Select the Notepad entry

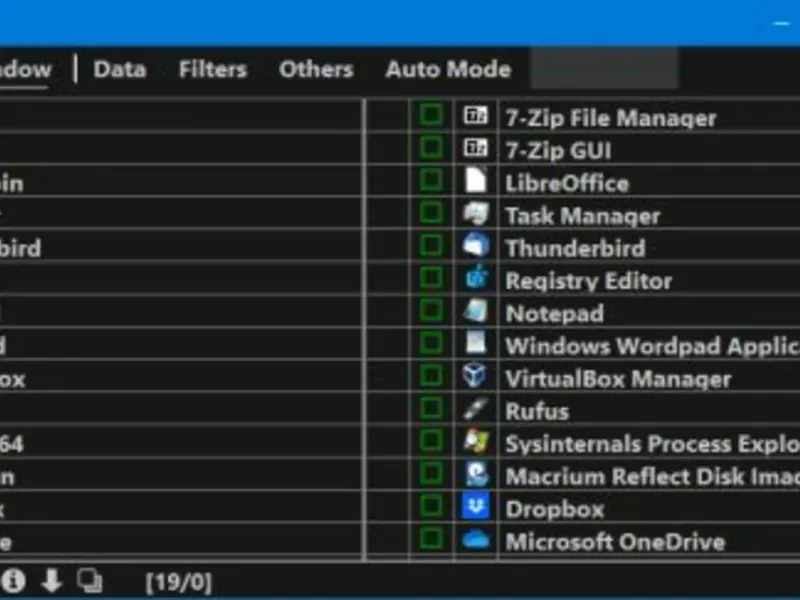[555, 313]
